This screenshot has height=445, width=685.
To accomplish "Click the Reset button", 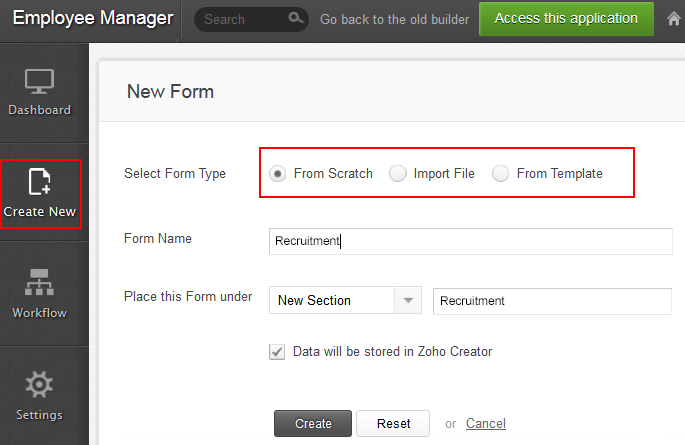I will tap(393, 424).
